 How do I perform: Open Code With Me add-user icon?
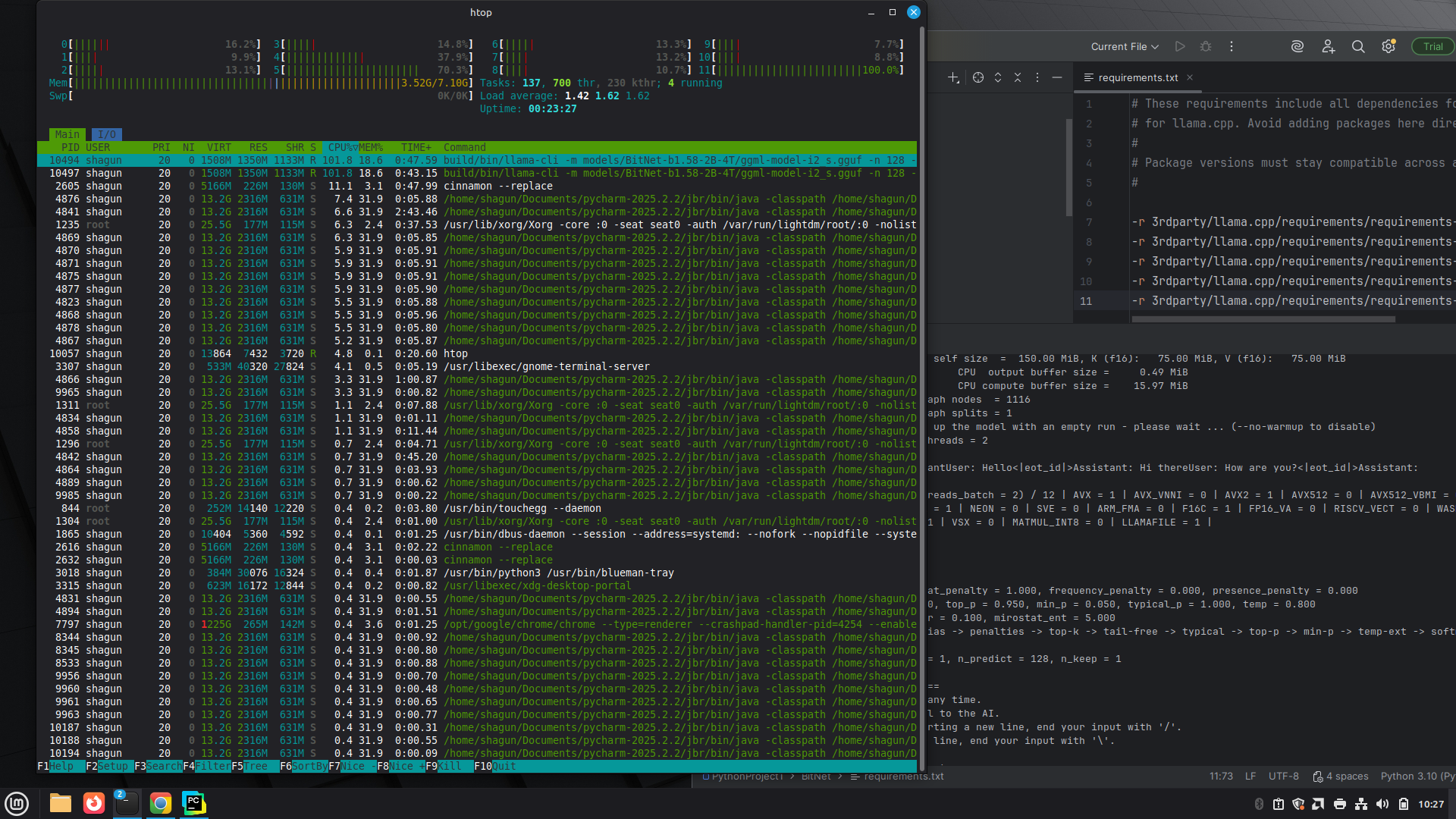point(1328,46)
